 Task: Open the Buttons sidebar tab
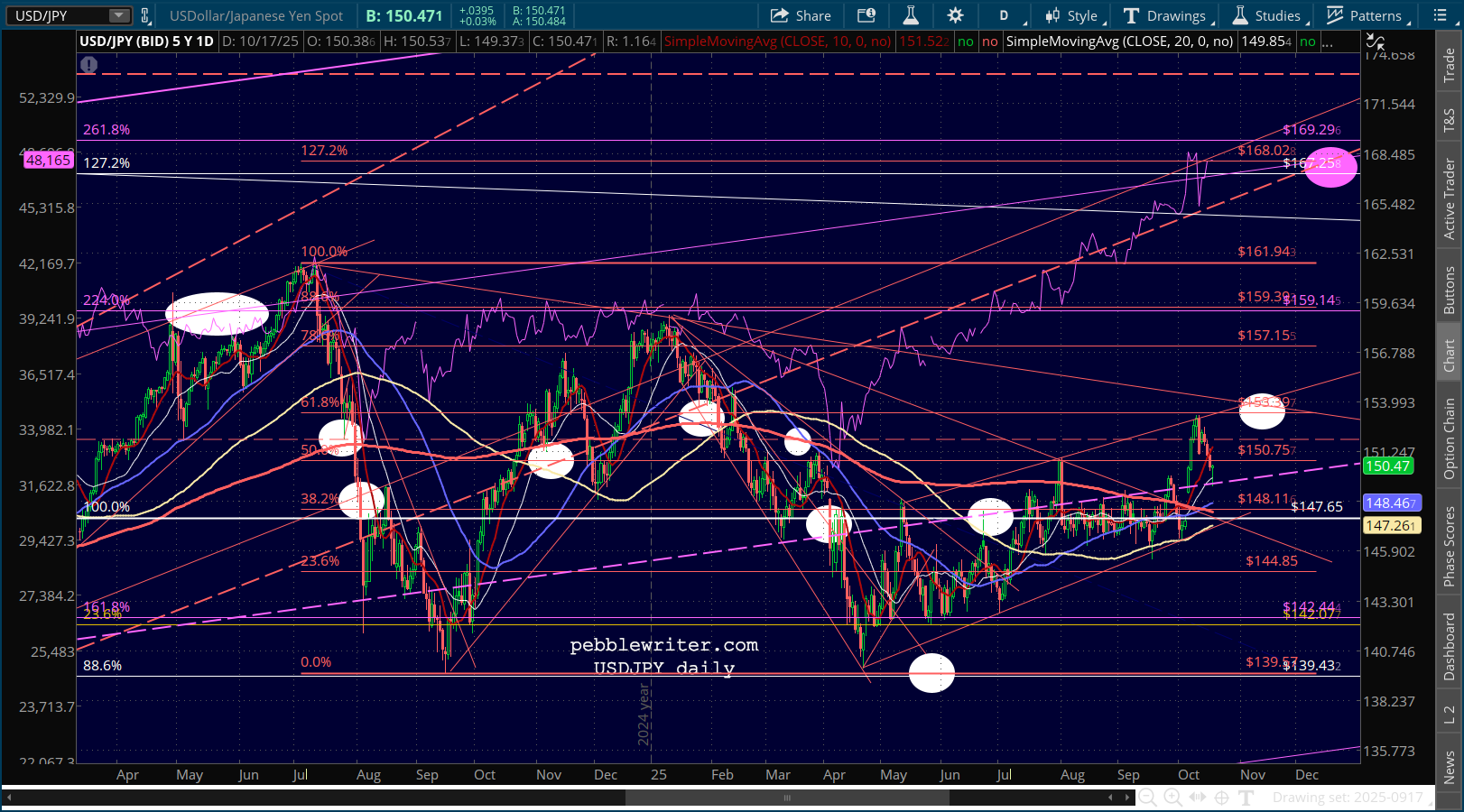[x=1450, y=289]
